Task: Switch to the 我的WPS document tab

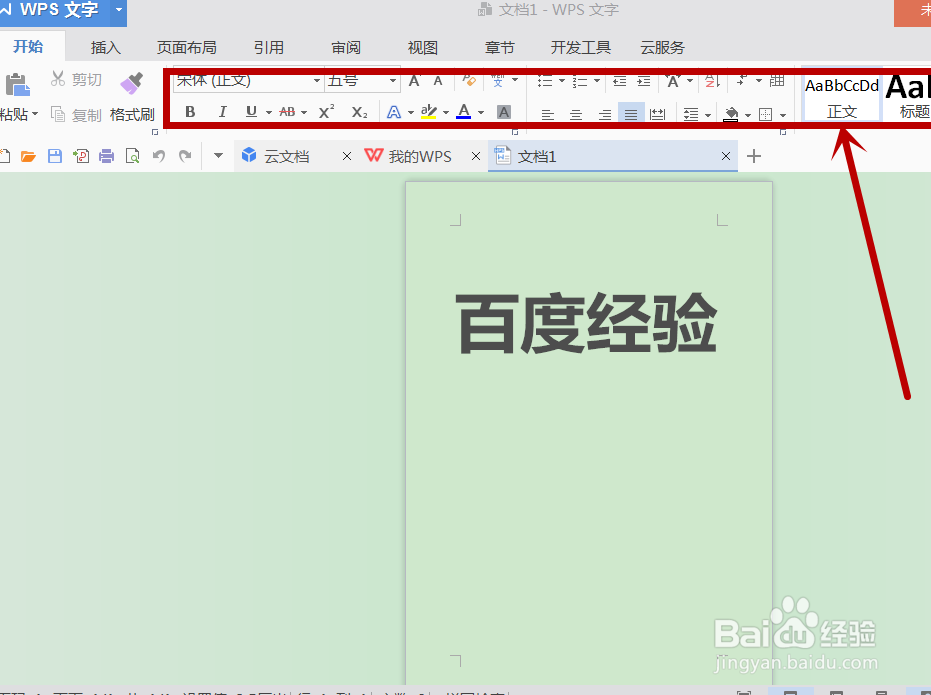Action: (419, 157)
